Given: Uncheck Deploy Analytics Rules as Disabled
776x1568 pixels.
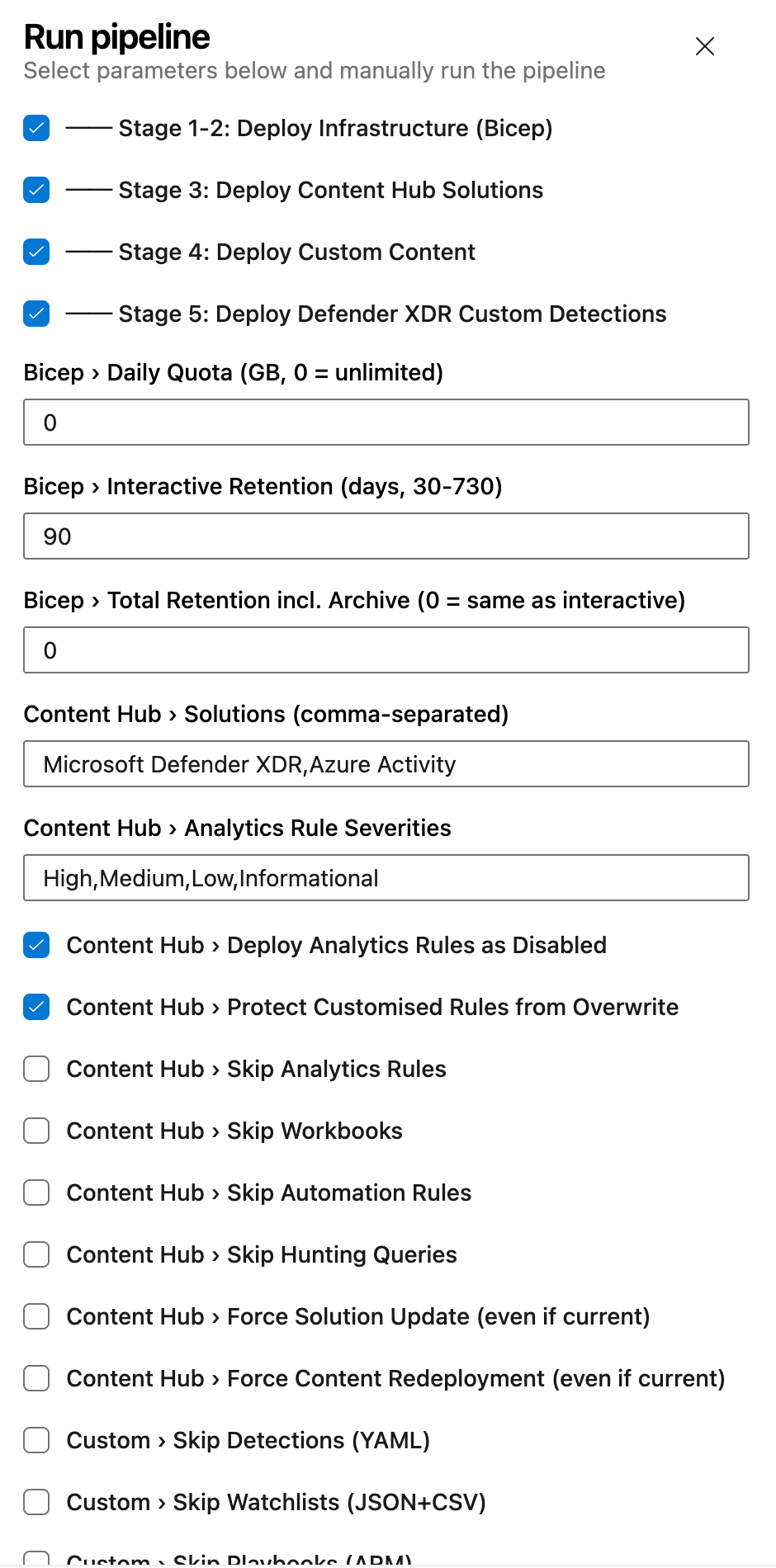Looking at the screenshot, I should pos(36,945).
